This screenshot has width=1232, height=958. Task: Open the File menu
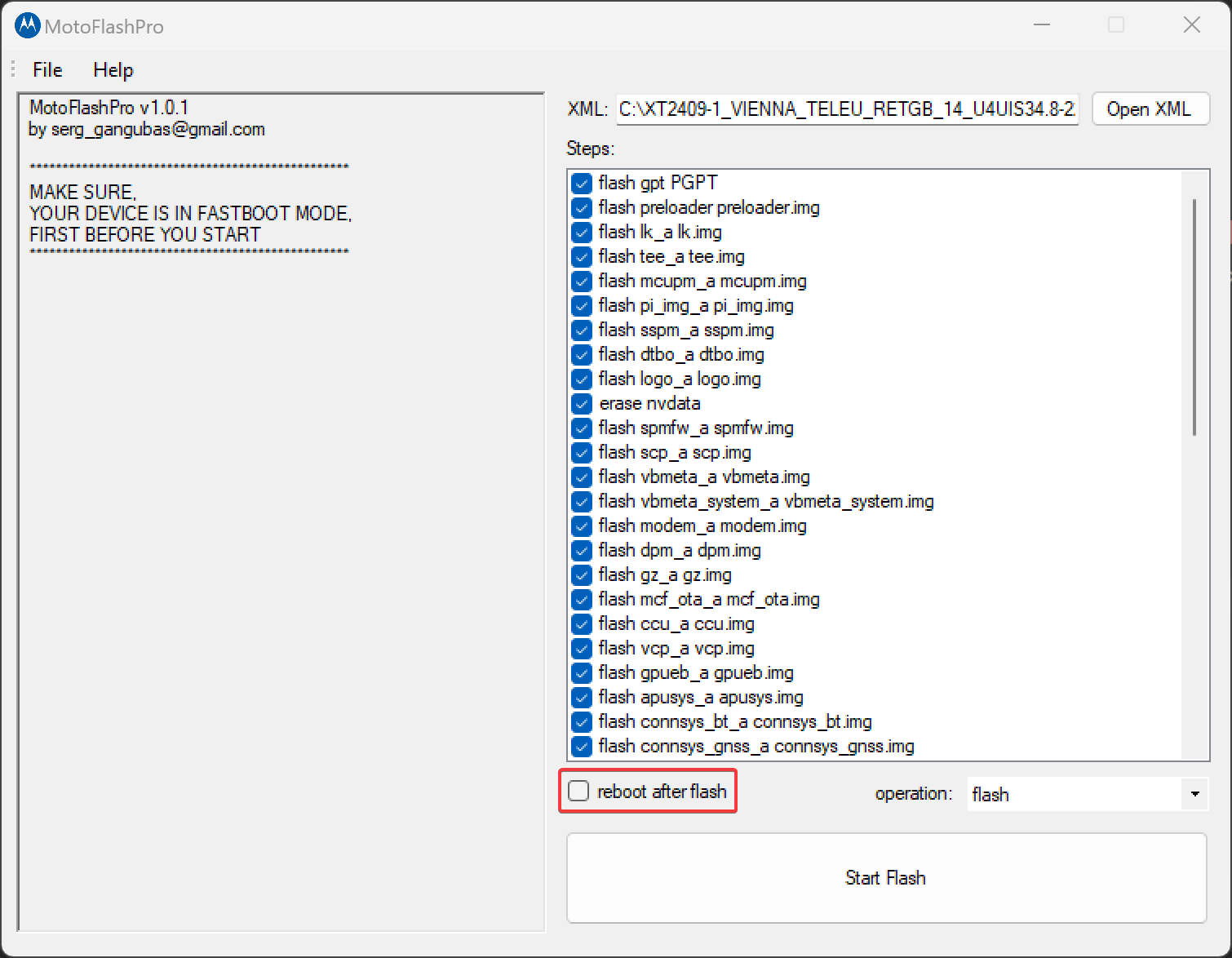47,70
